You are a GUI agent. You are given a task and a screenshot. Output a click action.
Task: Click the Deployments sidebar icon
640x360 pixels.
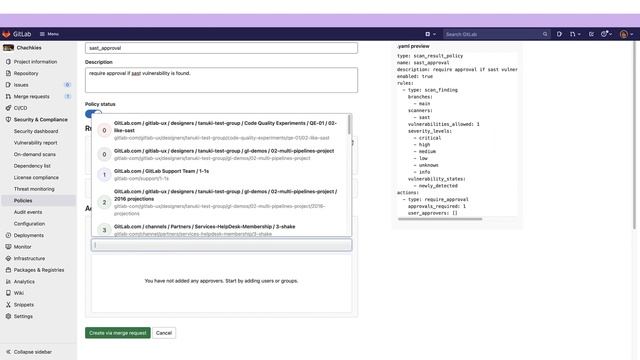coord(8,236)
